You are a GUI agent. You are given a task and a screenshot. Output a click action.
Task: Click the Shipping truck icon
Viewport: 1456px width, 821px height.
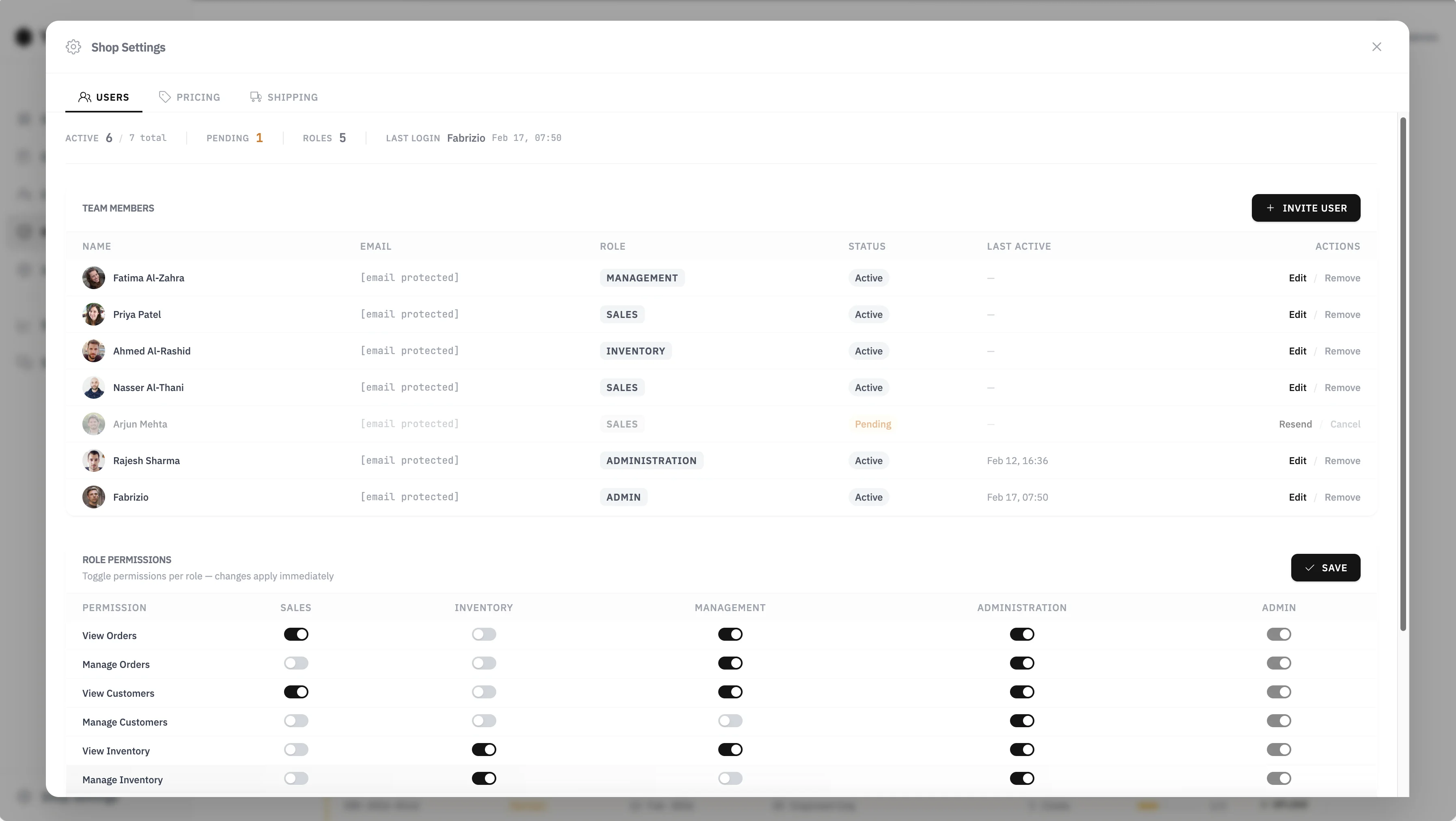(x=256, y=97)
